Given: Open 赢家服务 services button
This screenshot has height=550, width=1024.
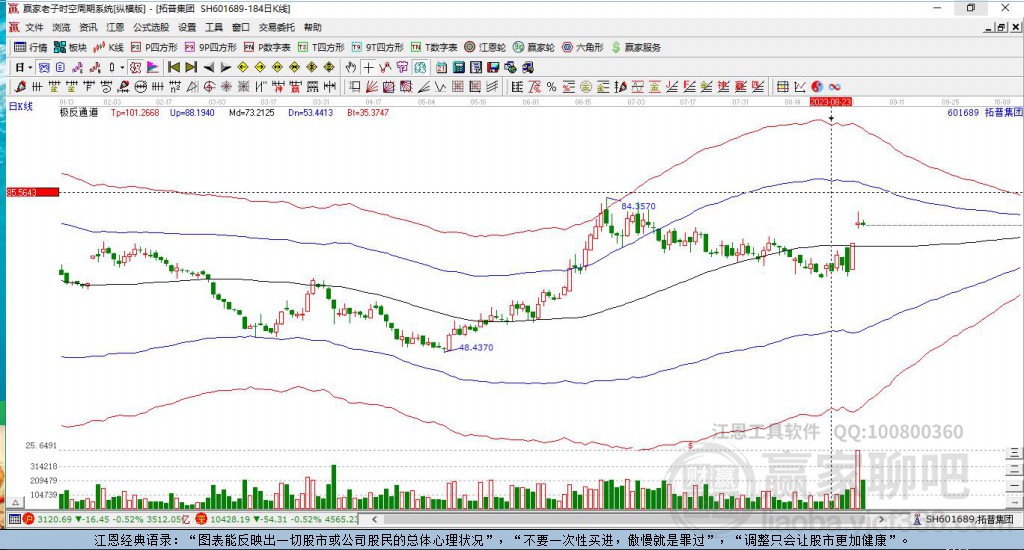Looking at the screenshot, I should (x=636, y=47).
